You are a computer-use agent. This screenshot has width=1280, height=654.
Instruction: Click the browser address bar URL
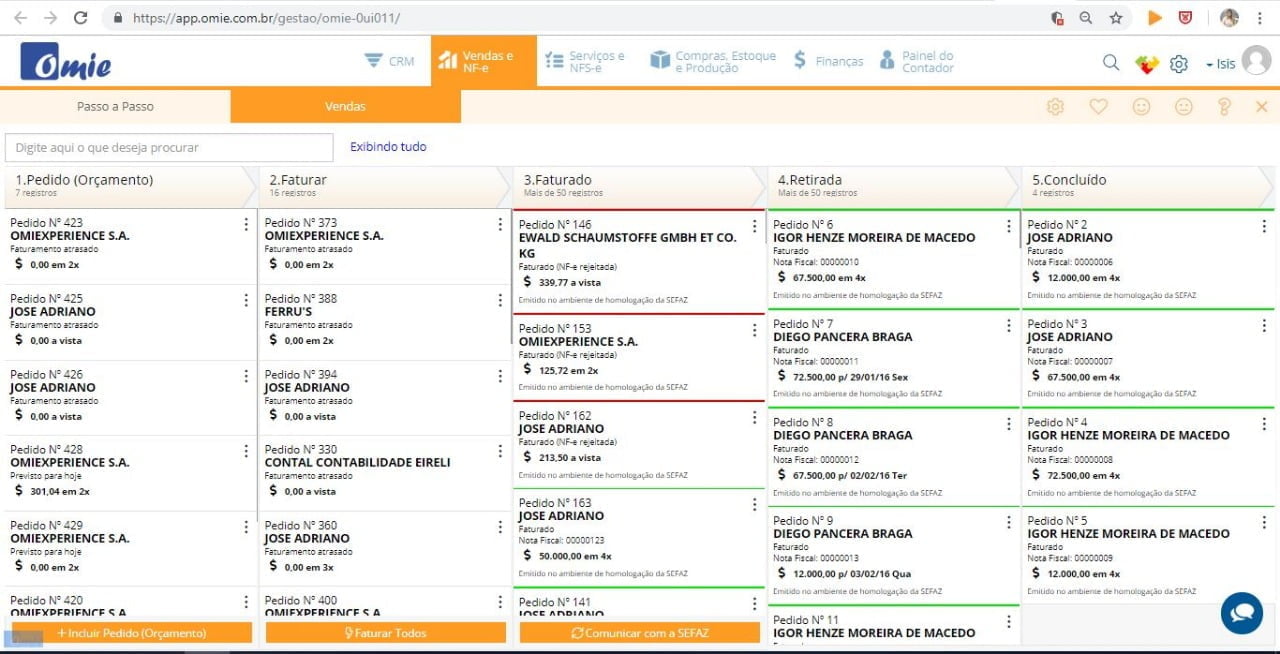coord(266,18)
